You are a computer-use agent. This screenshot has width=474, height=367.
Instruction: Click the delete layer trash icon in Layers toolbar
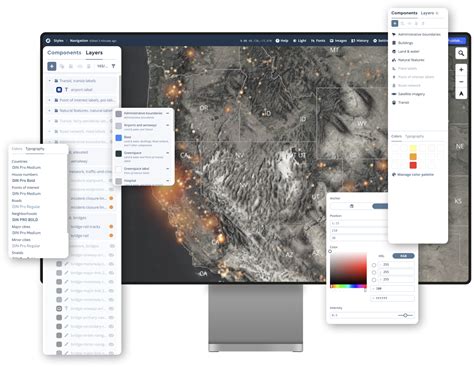(x=89, y=66)
